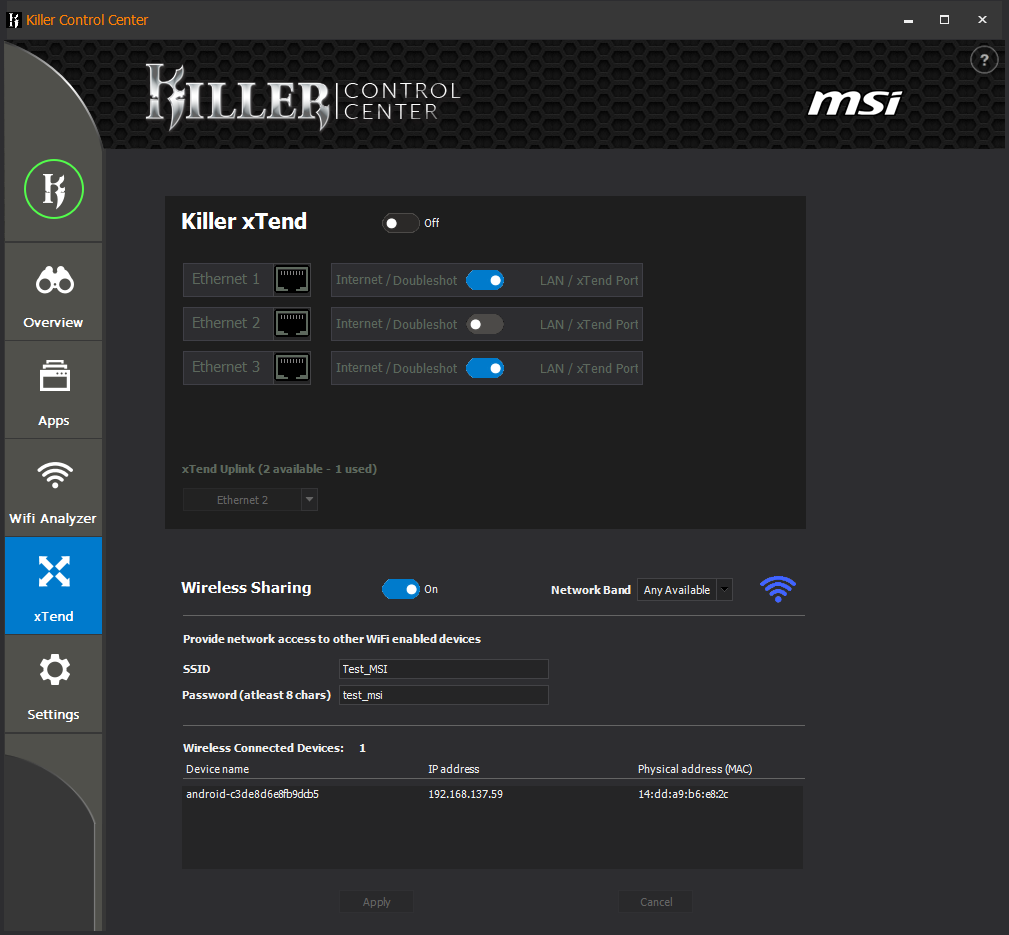1009x935 pixels.
Task: Close the Killer Control Center window
Action: pos(982,20)
